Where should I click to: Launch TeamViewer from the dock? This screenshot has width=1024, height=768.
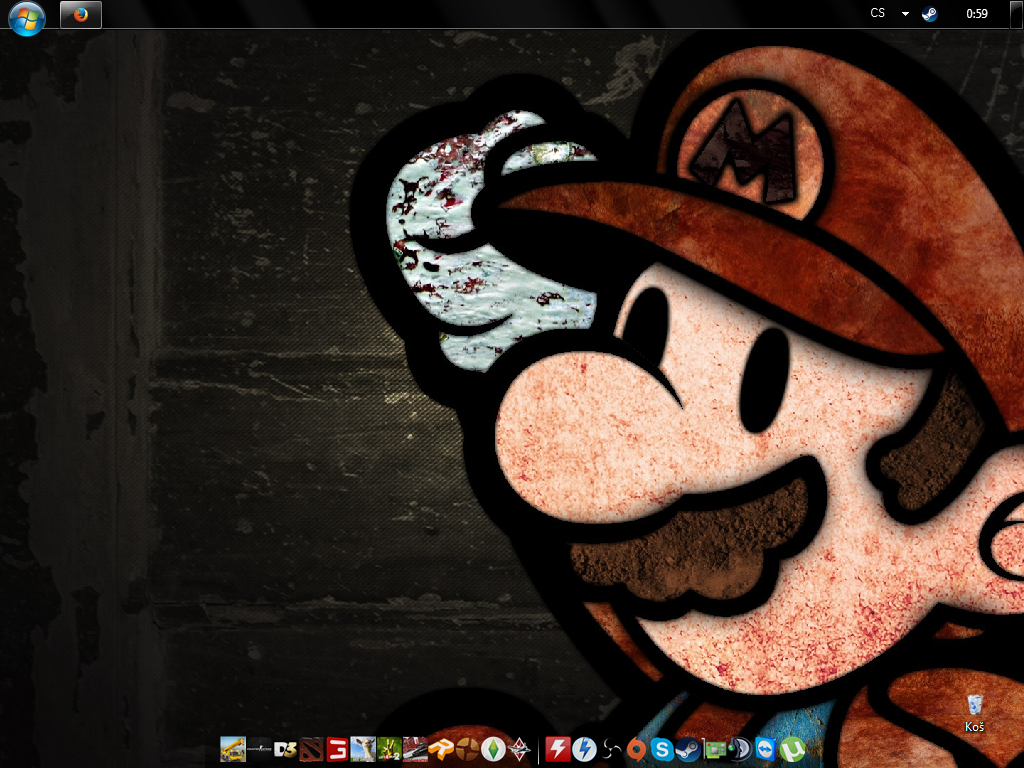click(766, 749)
